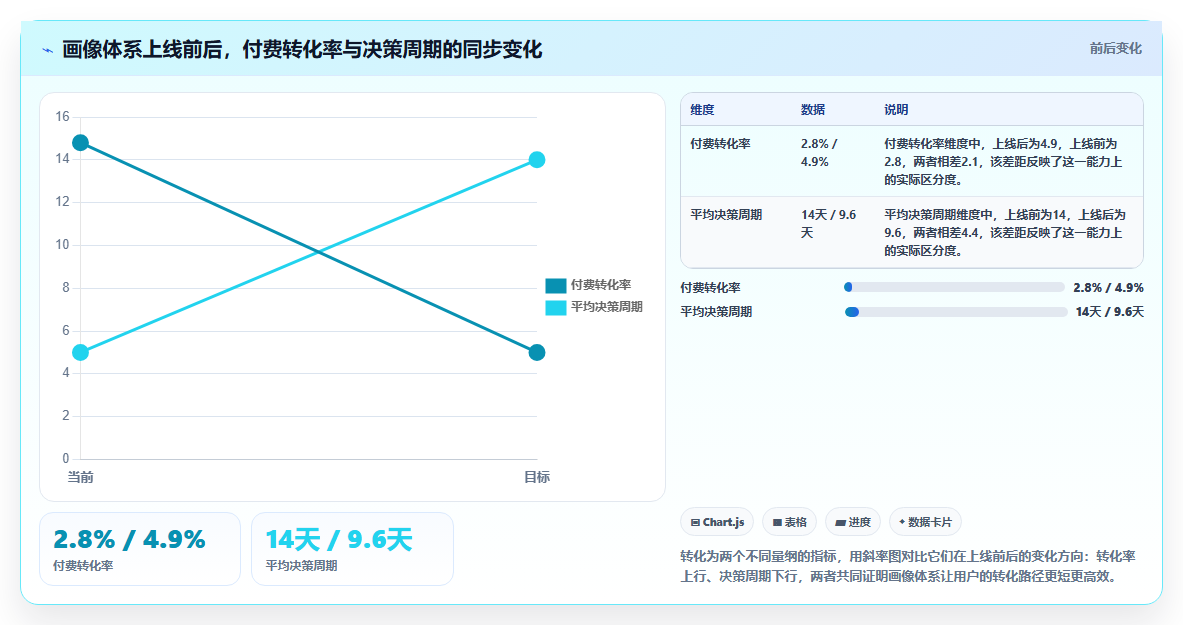Click the 表格 tag
This screenshot has height=625, width=1183.
pyautogui.click(x=789, y=522)
